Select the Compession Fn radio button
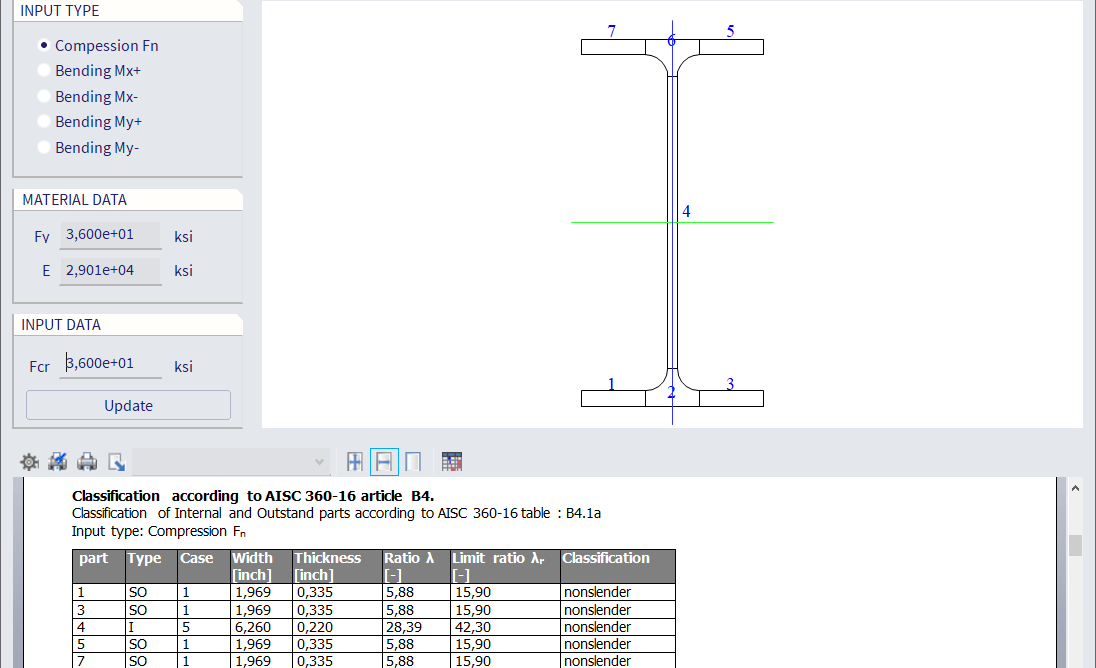Viewport: 1096px width, 668px height. (x=44, y=46)
